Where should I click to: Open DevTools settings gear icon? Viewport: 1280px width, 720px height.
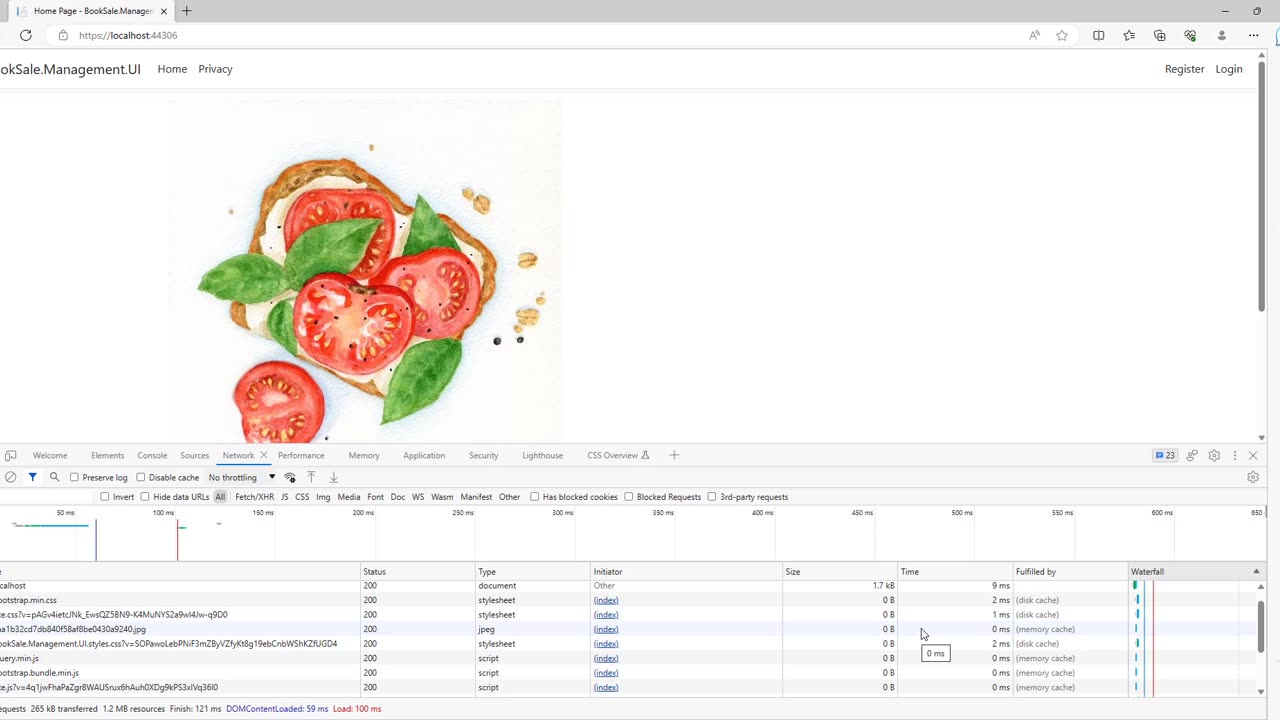1214,455
